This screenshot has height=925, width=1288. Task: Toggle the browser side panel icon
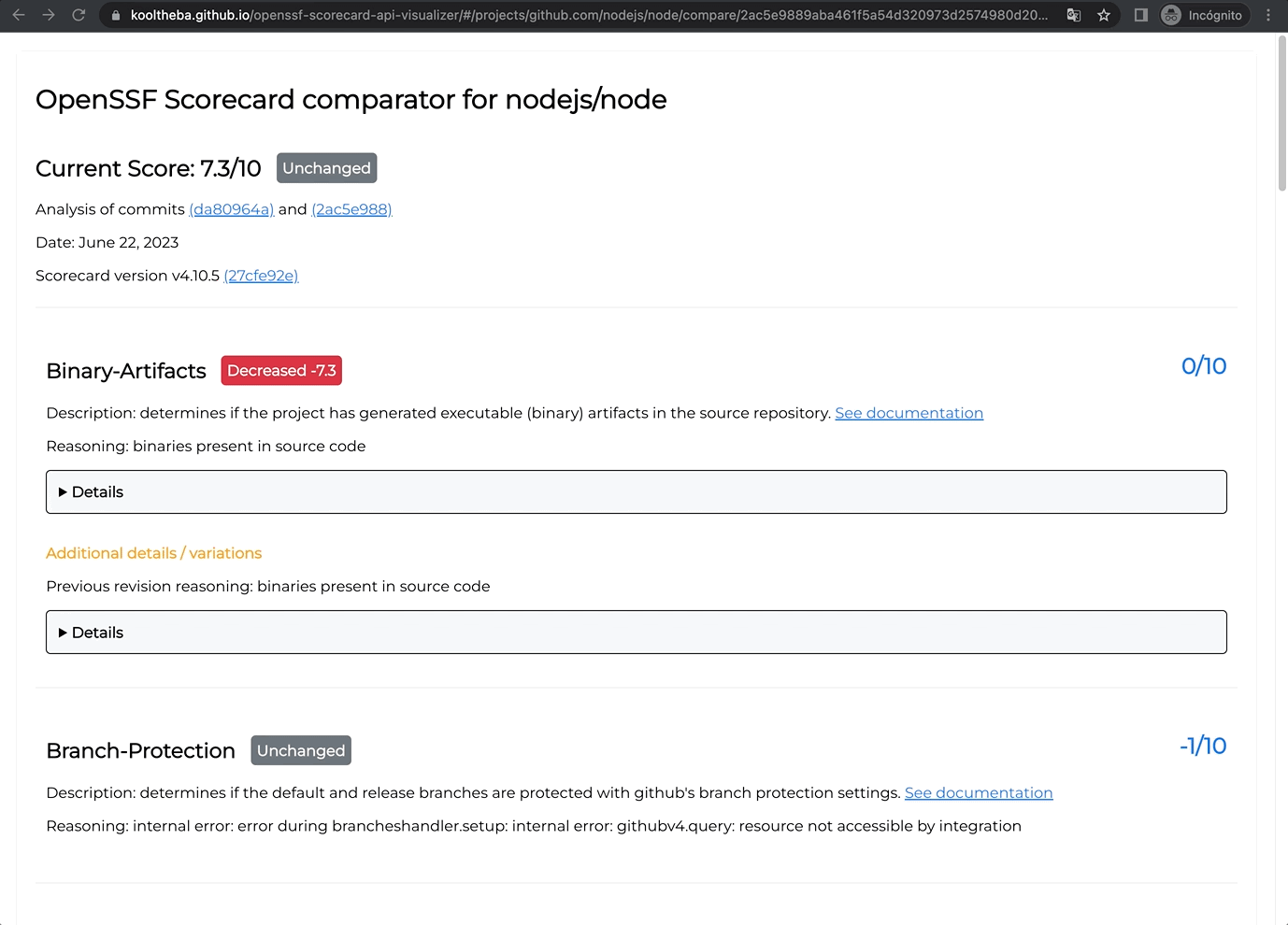click(x=1141, y=15)
